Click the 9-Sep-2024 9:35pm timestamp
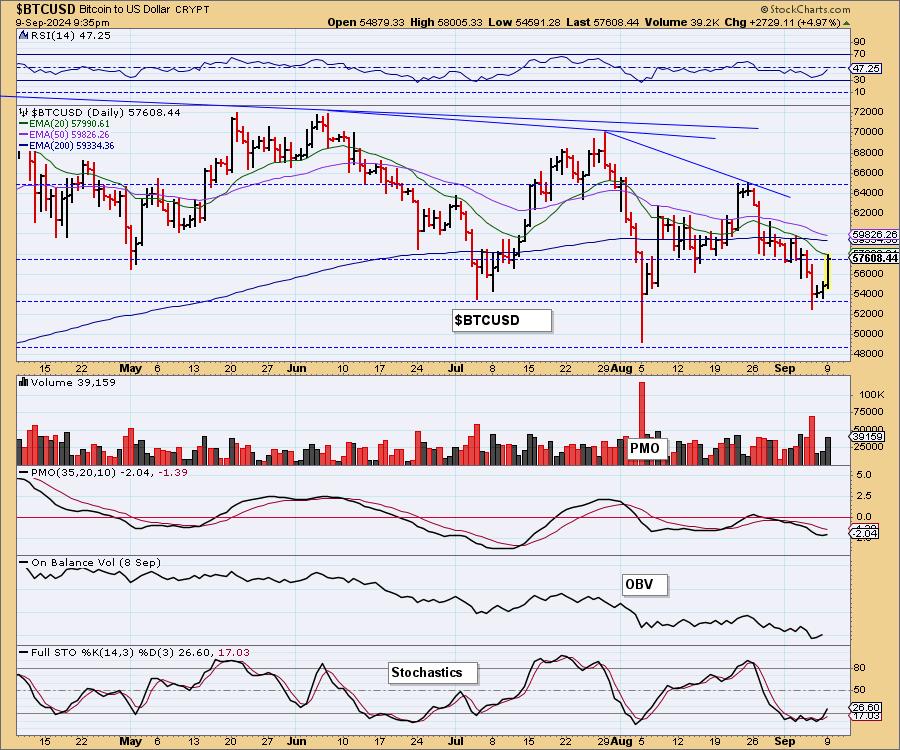Image resolution: width=900 pixels, height=750 pixels. pos(63,23)
